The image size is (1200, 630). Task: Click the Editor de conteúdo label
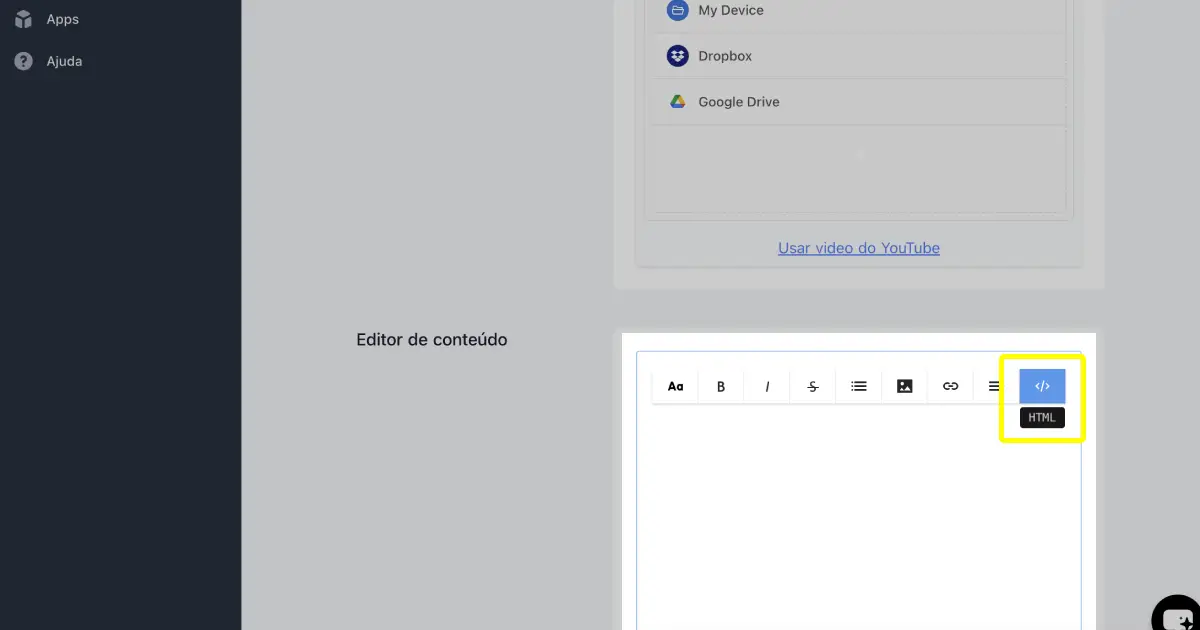click(x=431, y=339)
